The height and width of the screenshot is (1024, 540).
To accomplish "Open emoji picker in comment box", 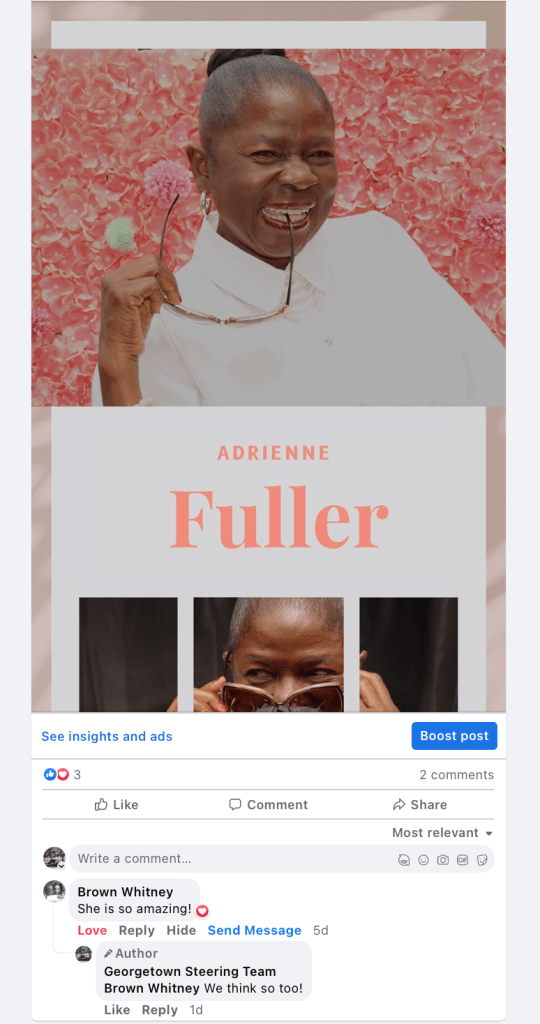I will pyautogui.click(x=424, y=859).
